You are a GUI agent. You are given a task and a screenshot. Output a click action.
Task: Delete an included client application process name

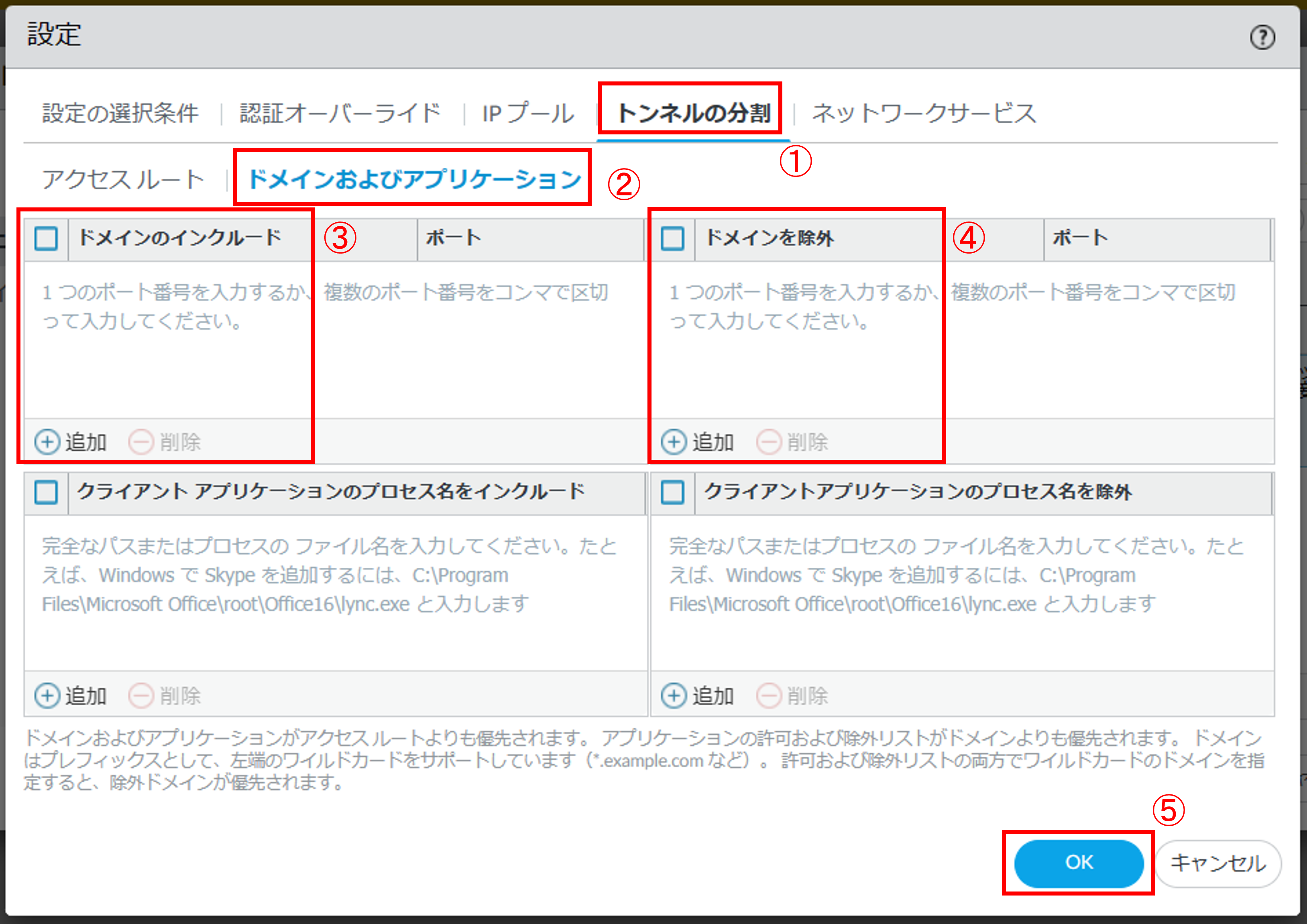(140, 695)
